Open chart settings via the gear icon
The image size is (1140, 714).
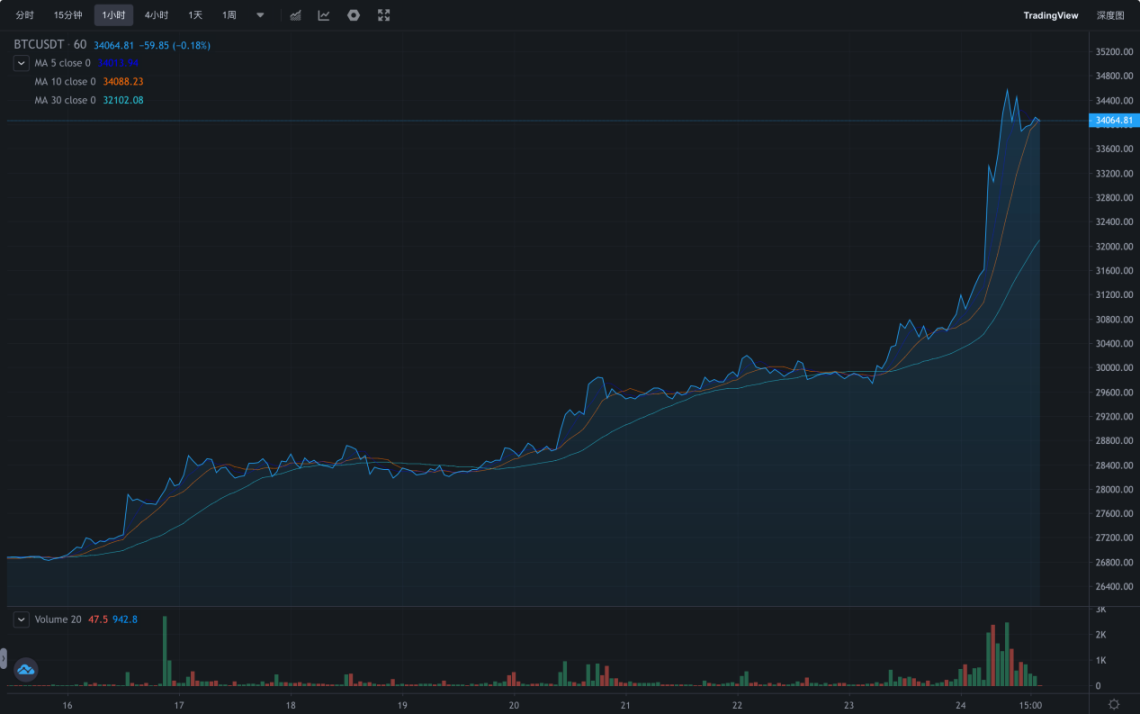click(353, 15)
